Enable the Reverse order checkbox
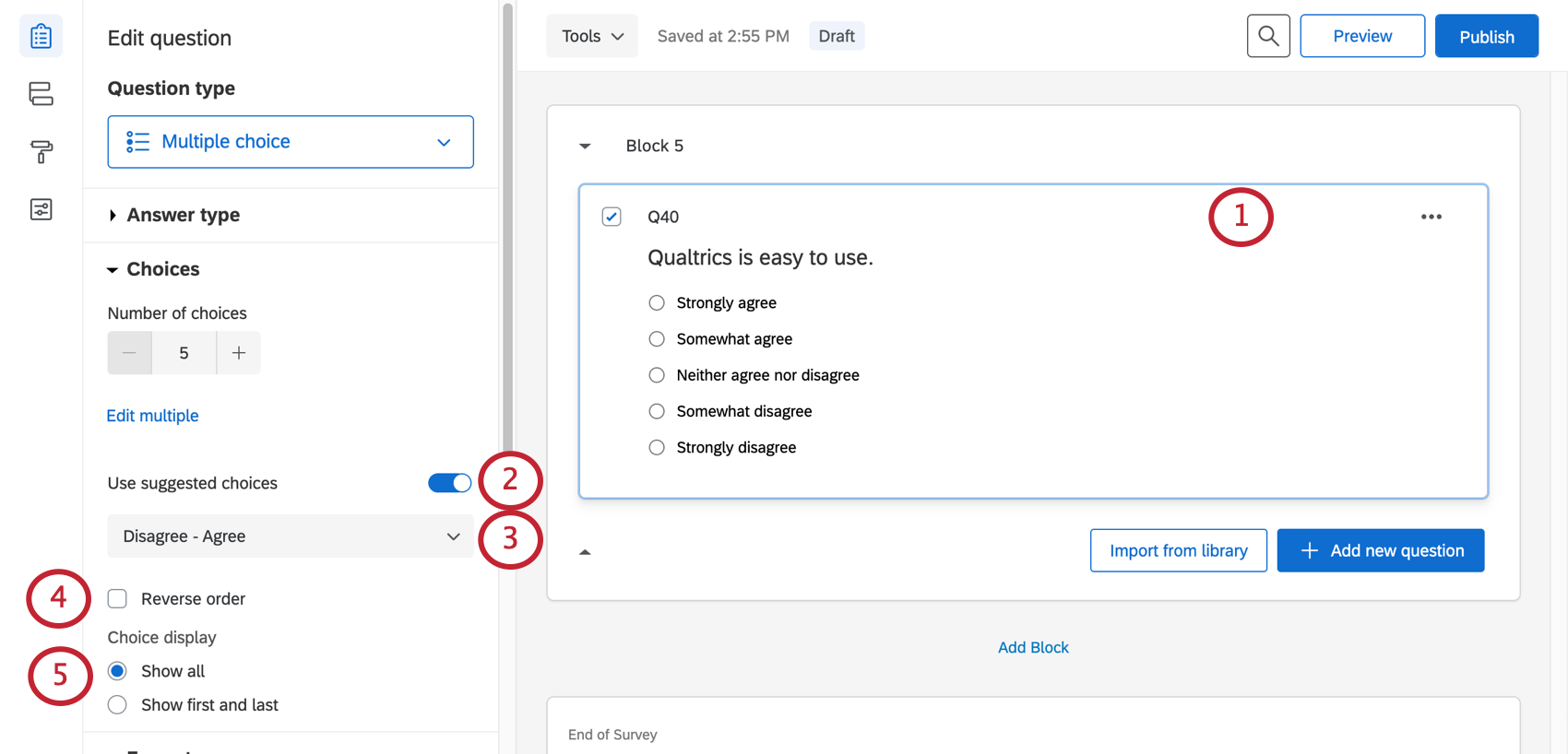Viewport: 1568px width, 754px height. click(117, 598)
